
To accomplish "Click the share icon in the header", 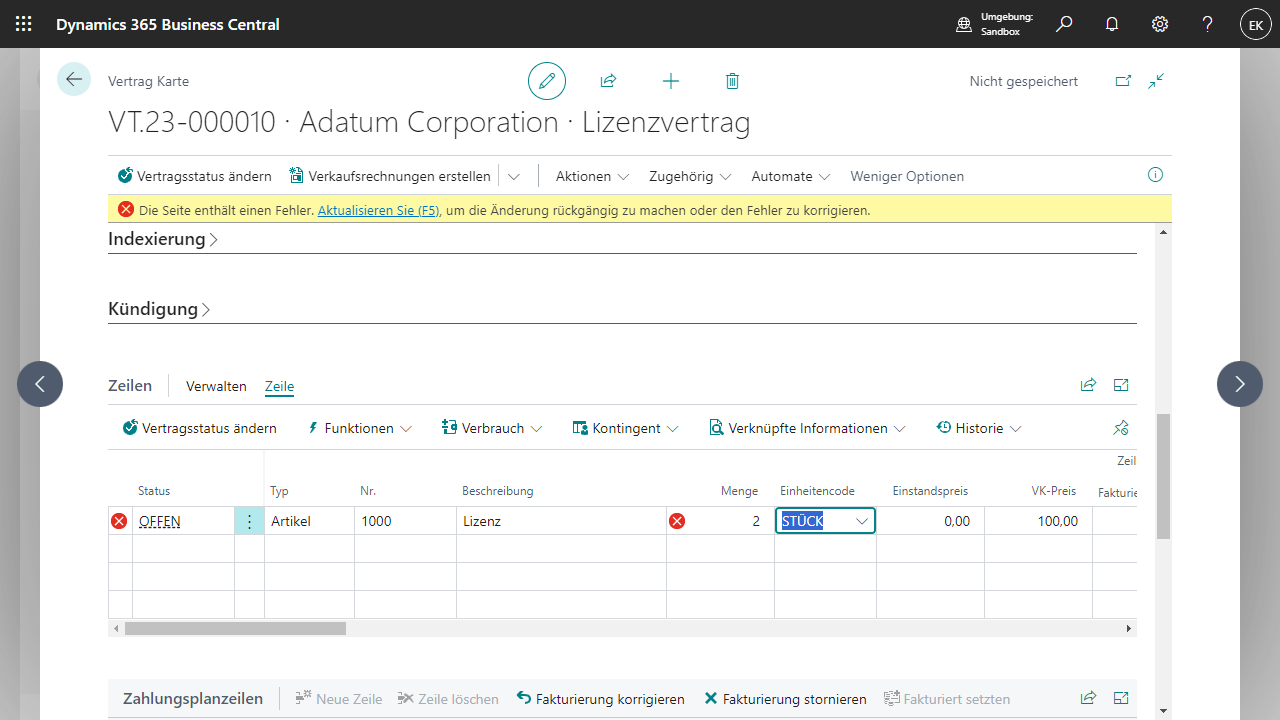I will tap(608, 81).
